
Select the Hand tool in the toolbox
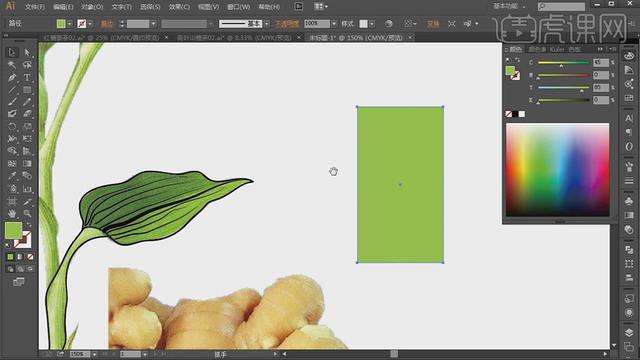tap(12, 213)
